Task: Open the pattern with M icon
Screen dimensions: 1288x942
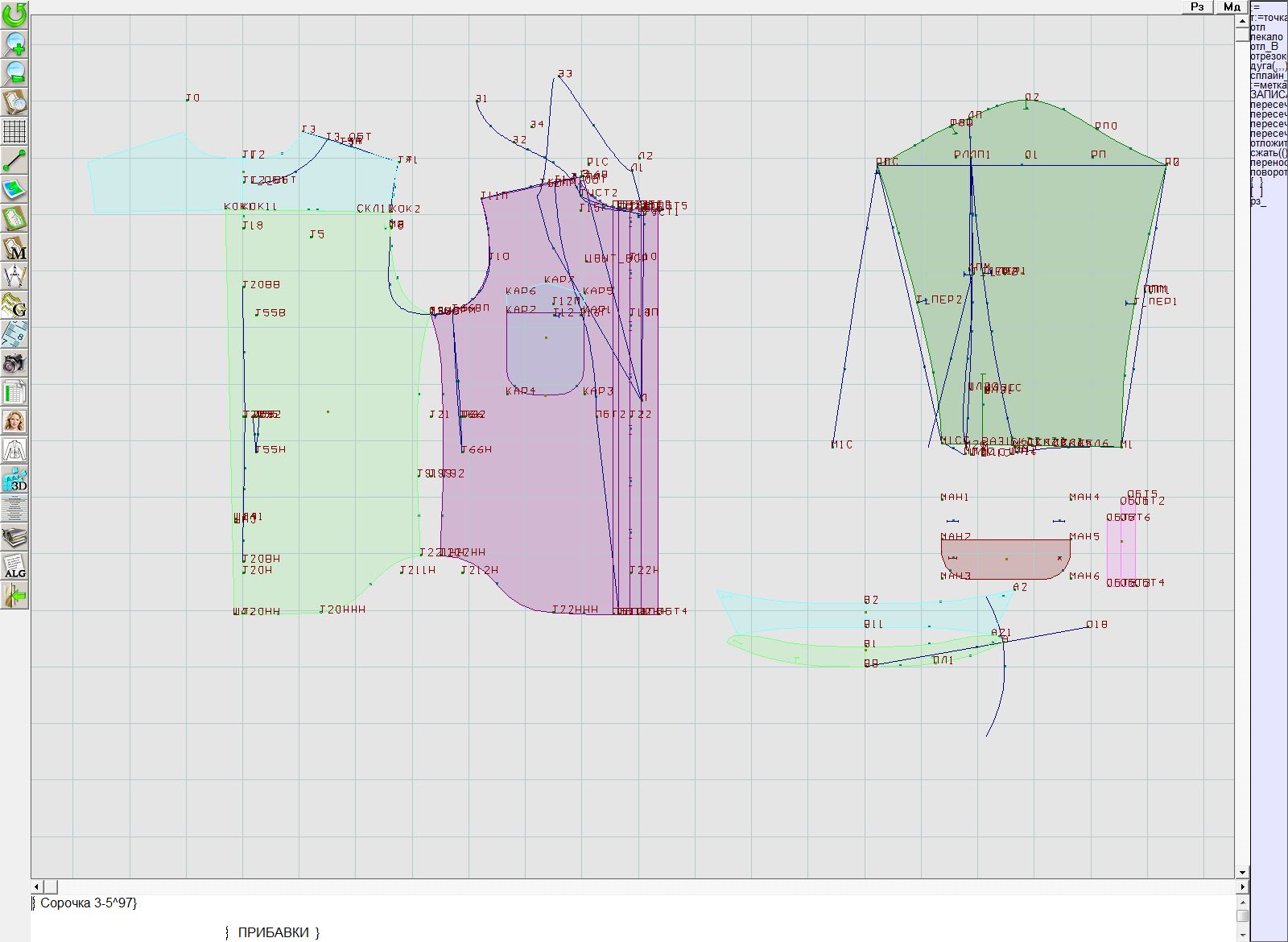Action: coord(14,248)
